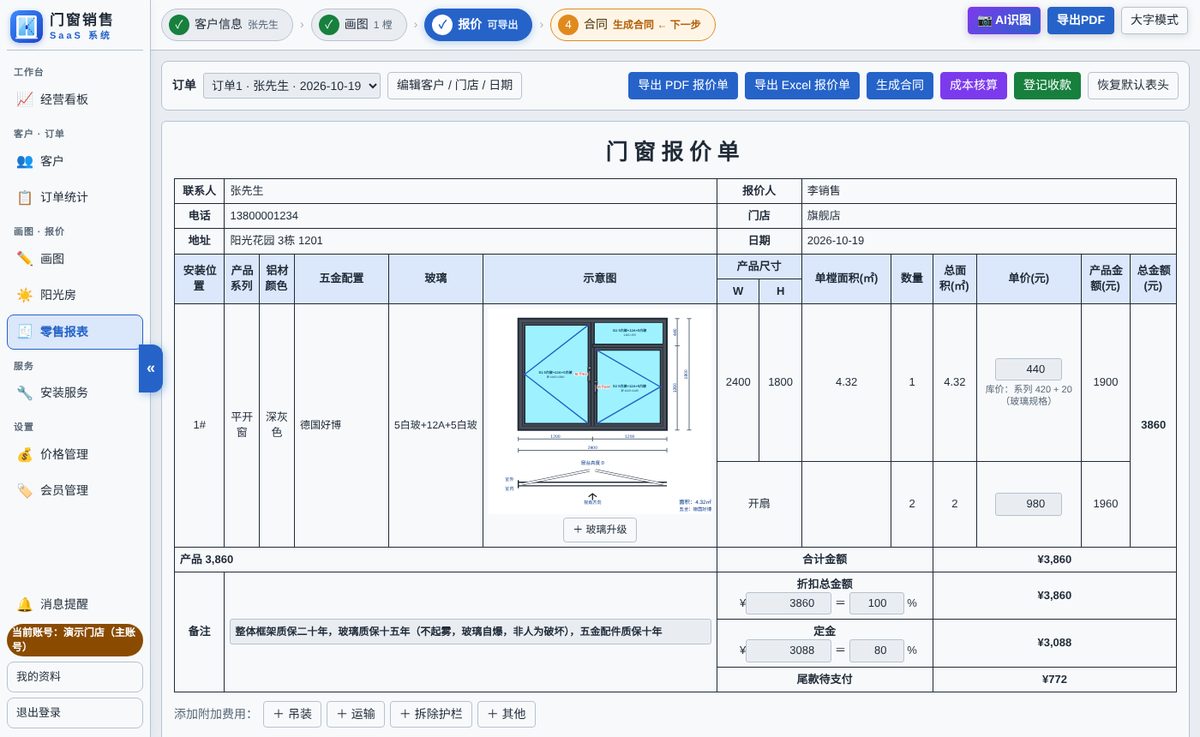Click the 5白玻+12A+5白玻 glass cell
Image resolution: width=1200 pixels, height=737 pixels.
pos(436,425)
